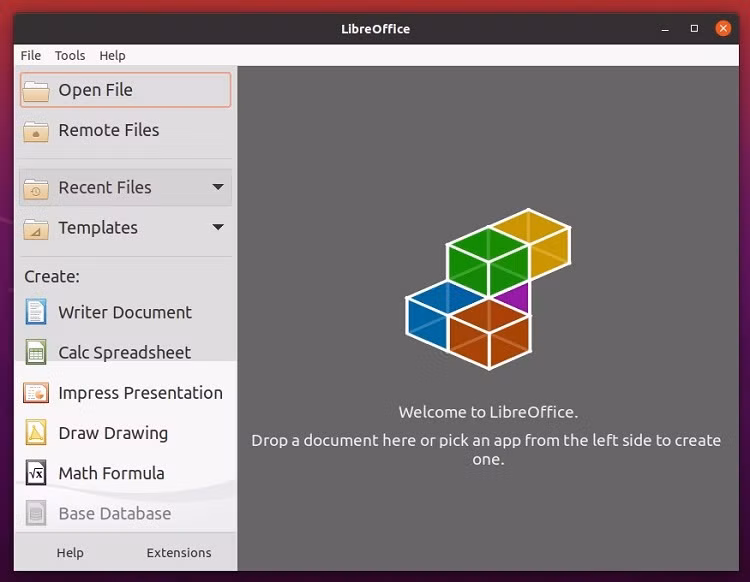Show the Templates list

click(x=125, y=228)
